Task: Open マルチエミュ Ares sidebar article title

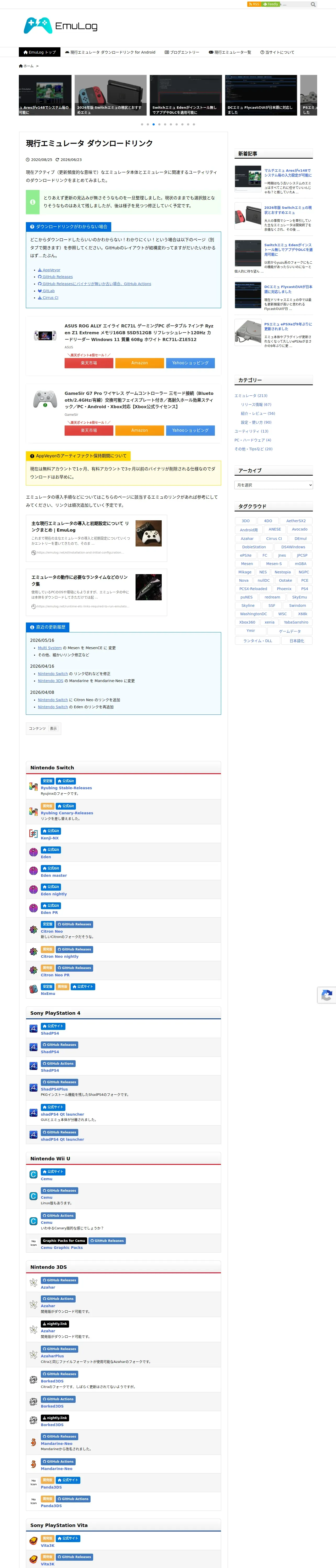Action: pos(288,173)
